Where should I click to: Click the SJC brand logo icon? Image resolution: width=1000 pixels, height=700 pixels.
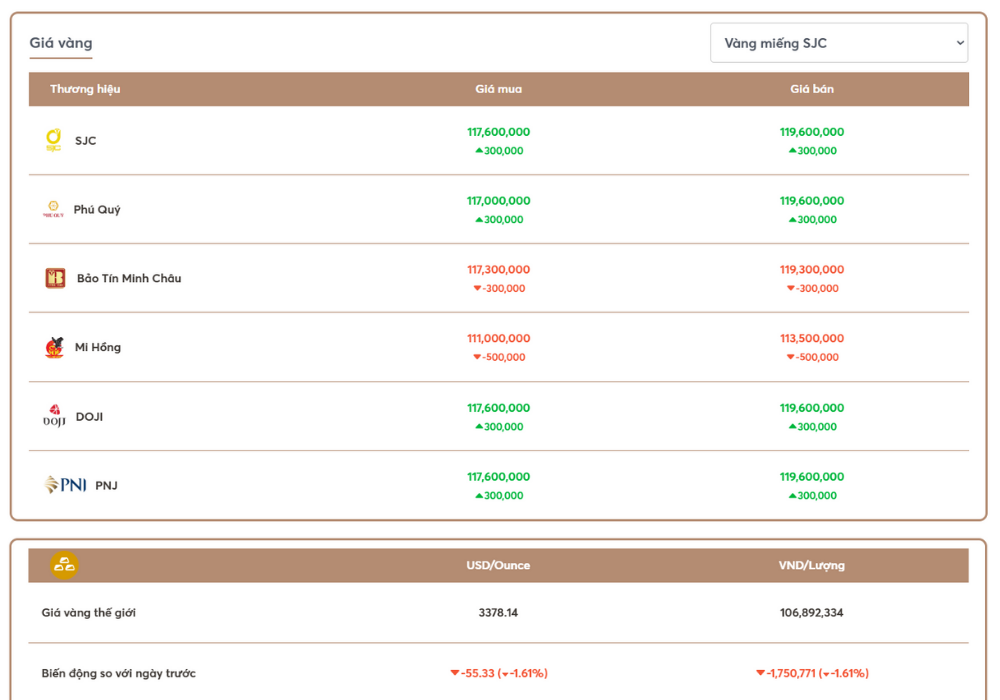pos(54,140)
